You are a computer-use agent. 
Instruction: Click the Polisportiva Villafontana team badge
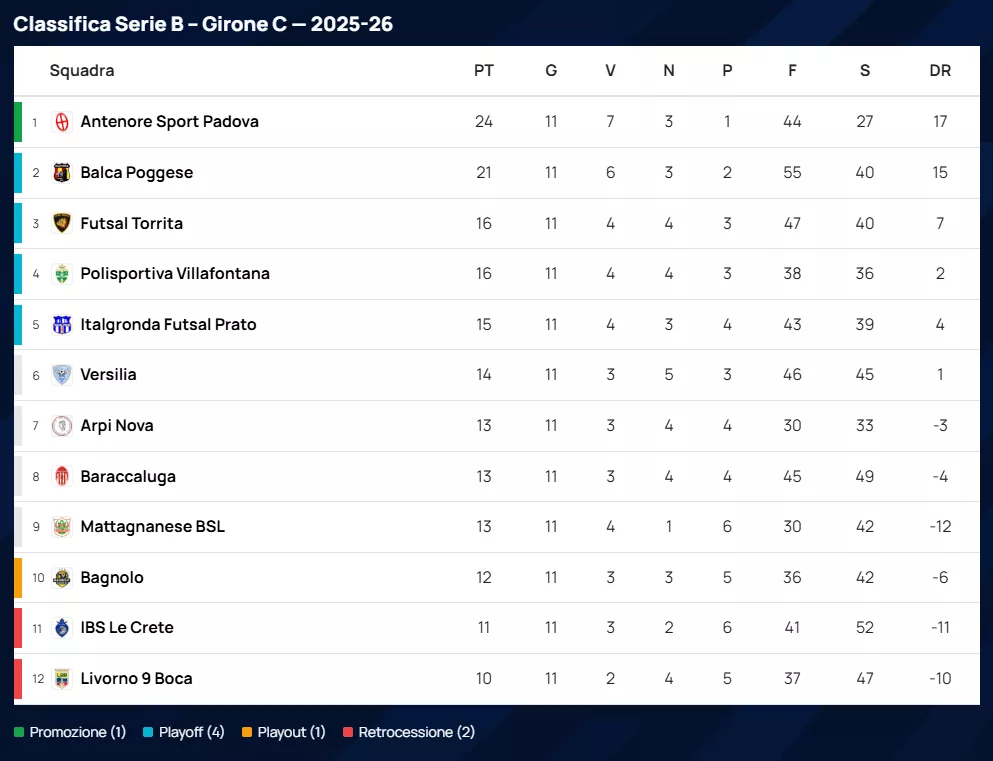tap(62, 274)
